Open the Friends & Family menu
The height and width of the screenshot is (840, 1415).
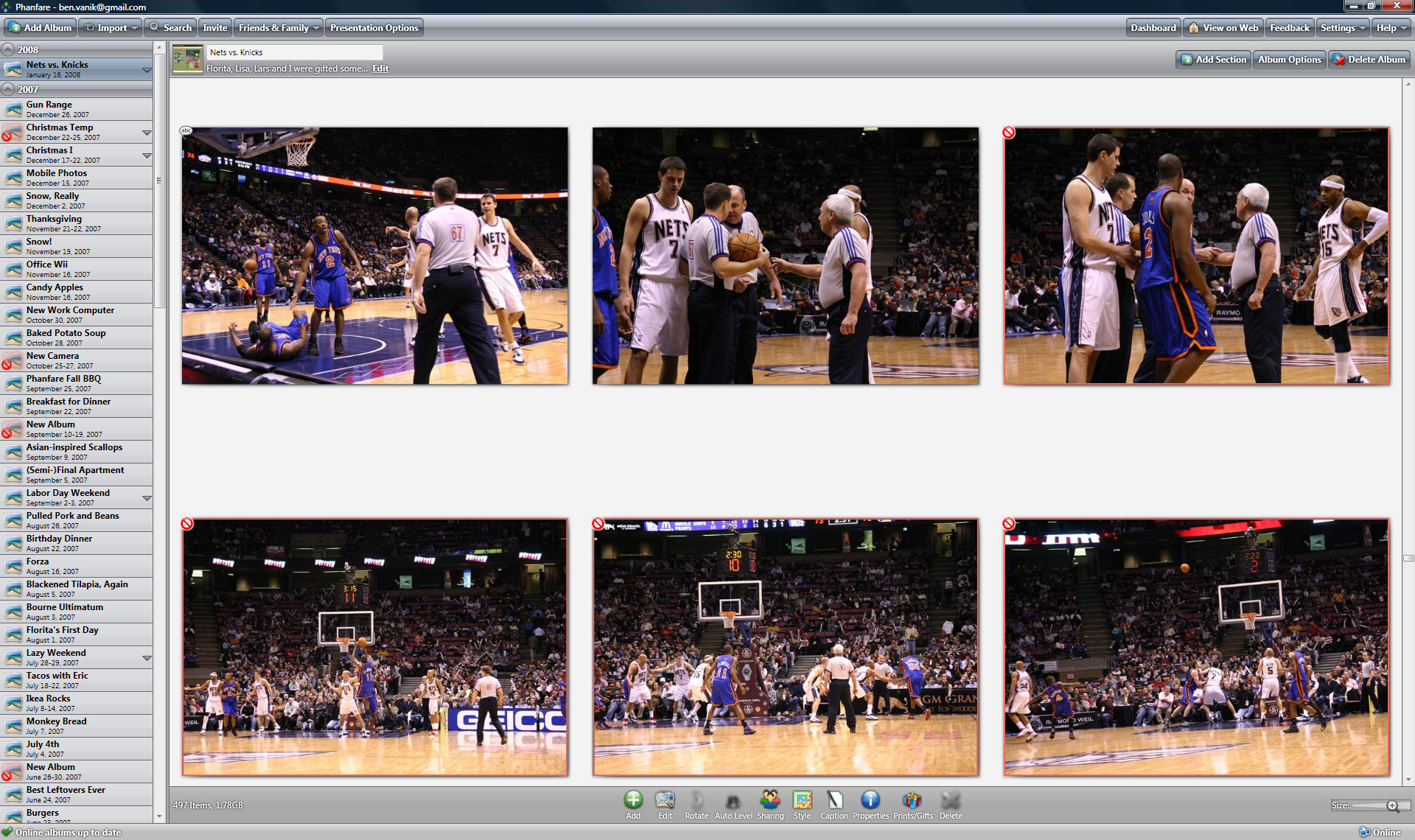coord(279,28)
